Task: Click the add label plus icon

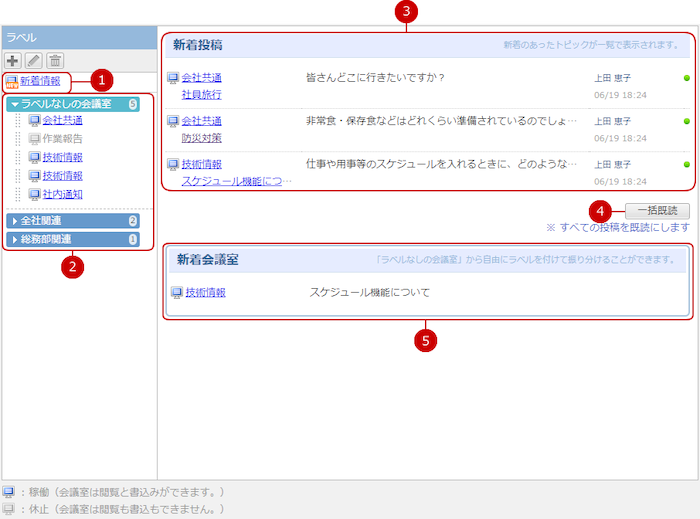Action: 14,61
